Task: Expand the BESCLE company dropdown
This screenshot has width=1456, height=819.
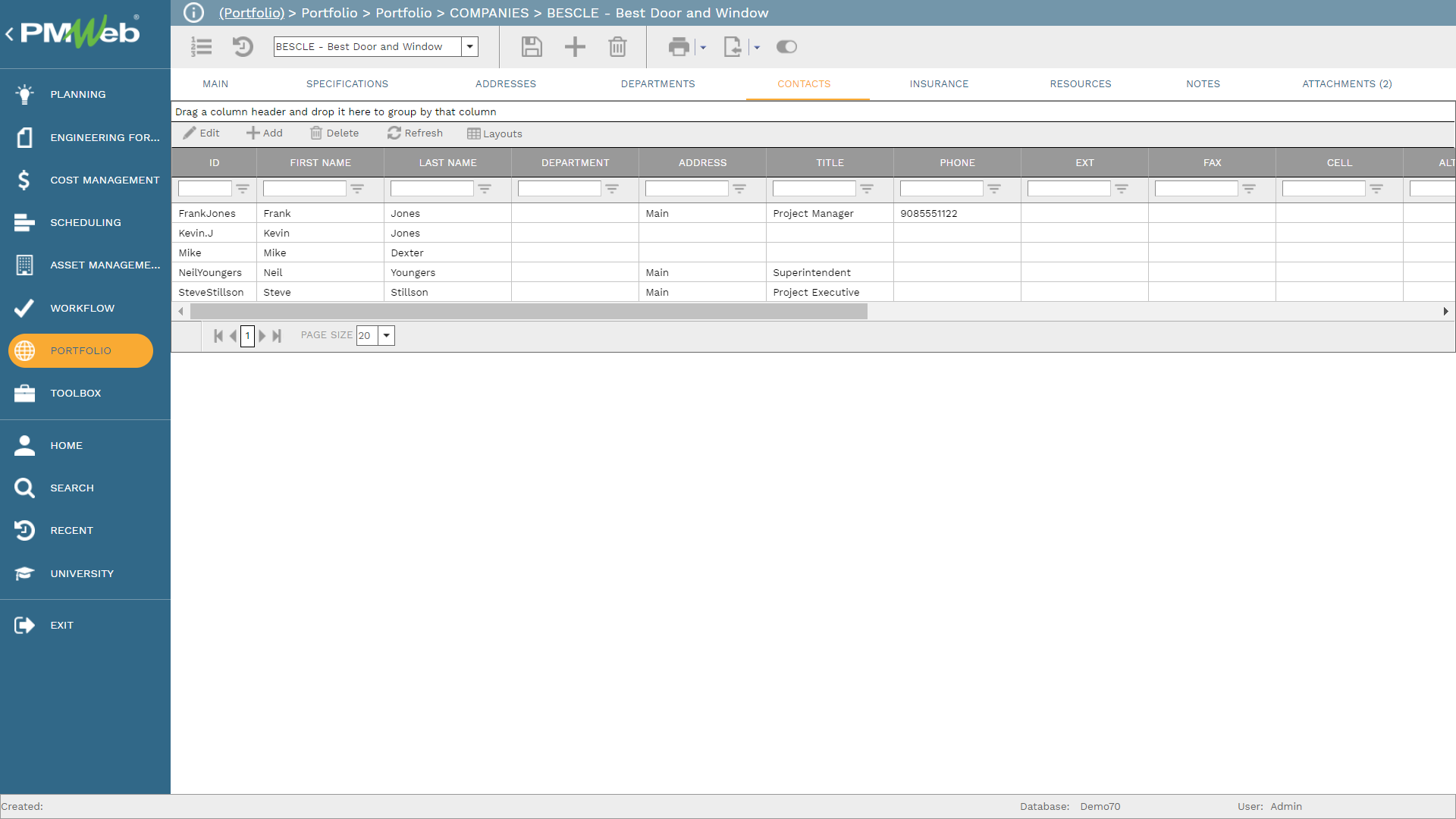Action: 470,47
